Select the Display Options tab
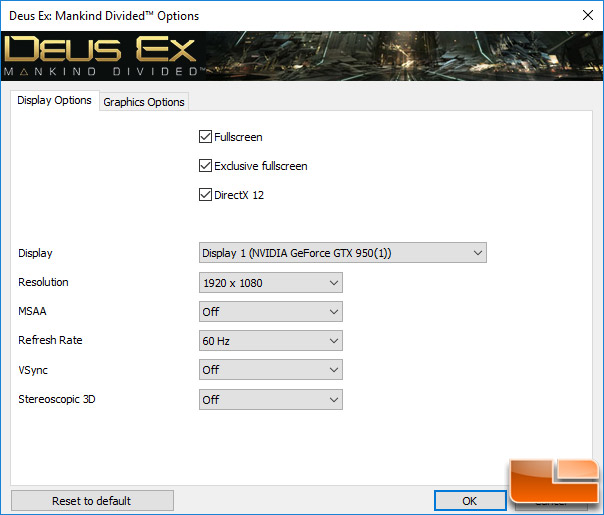This screenshot has width=604, height=515. pyautogui.click(x=54, y=101)
